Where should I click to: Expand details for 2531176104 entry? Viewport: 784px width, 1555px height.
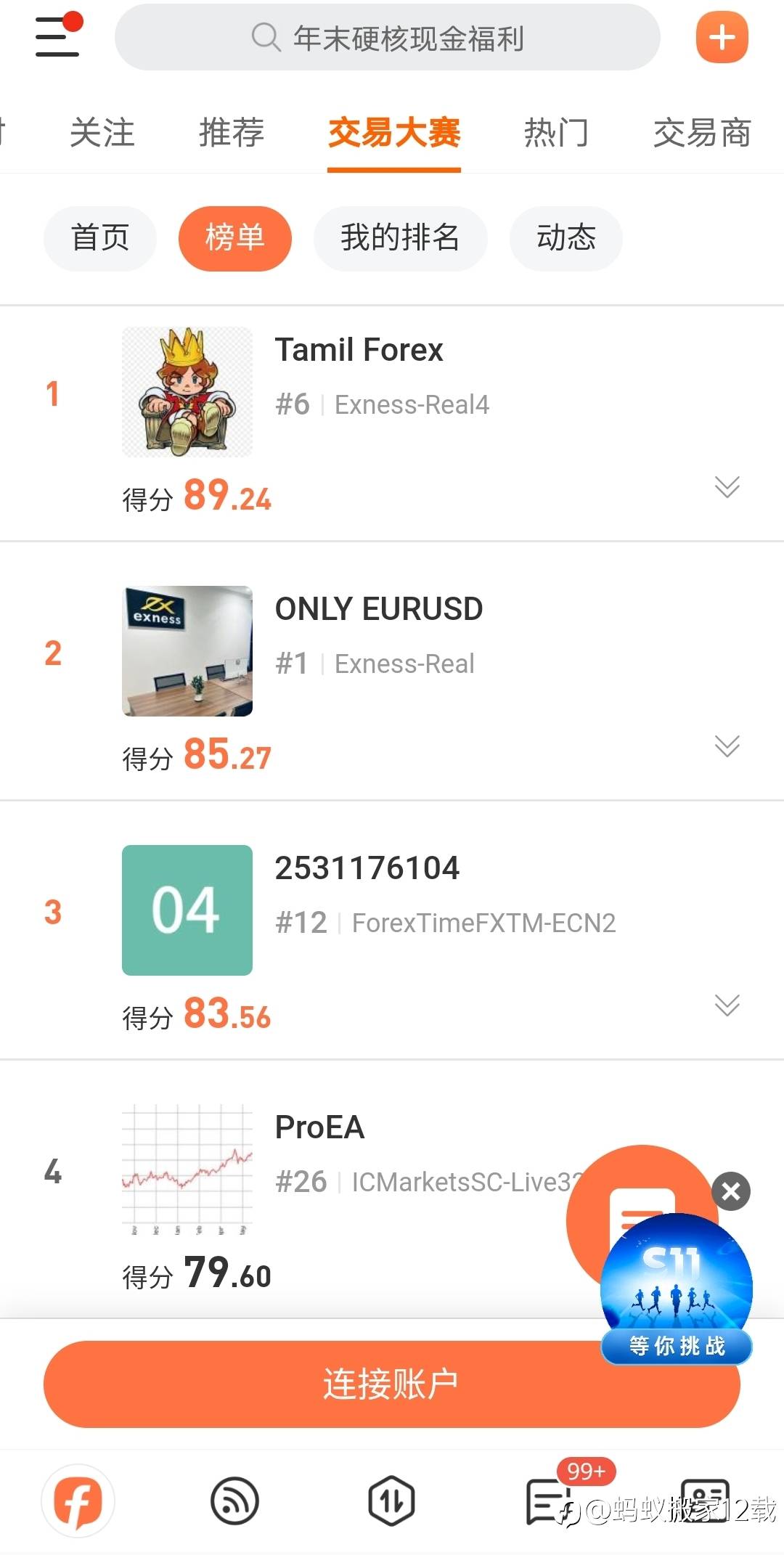(x=727, y=1005)
